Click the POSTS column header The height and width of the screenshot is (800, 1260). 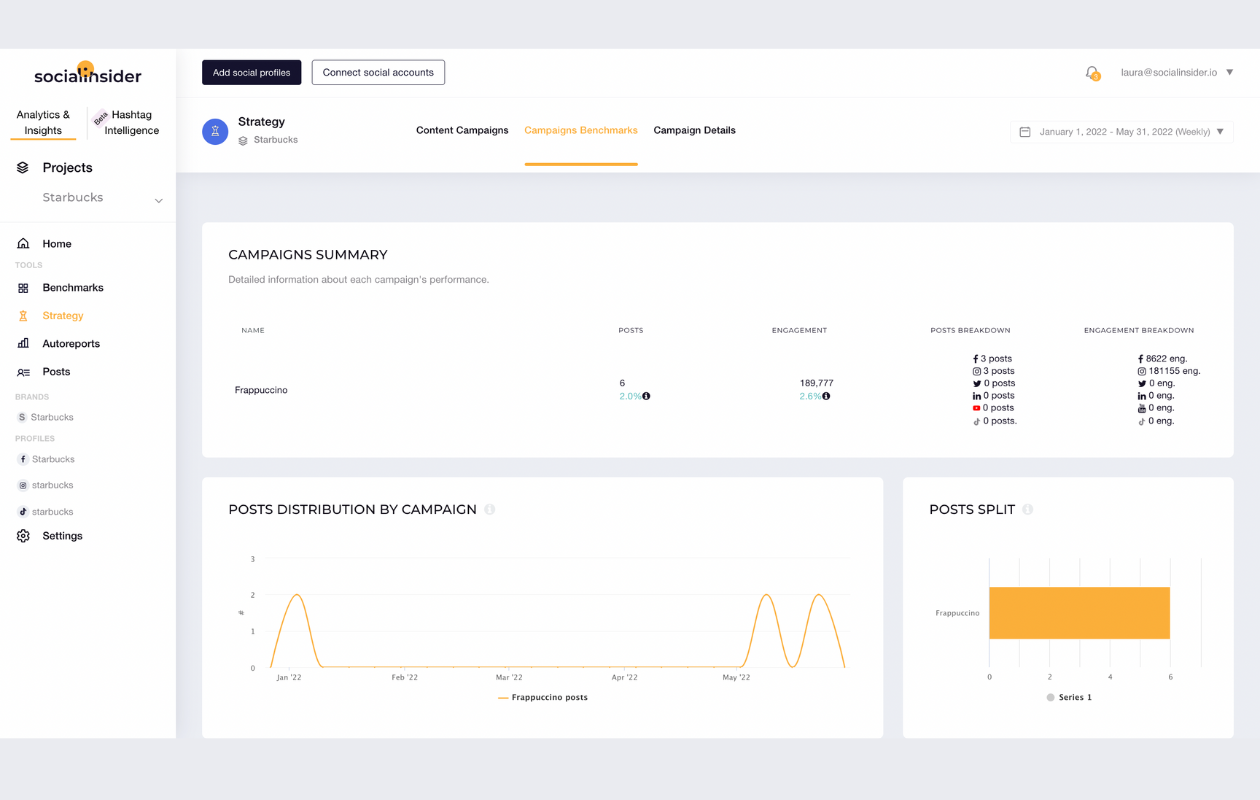click(x=630, y=330)
